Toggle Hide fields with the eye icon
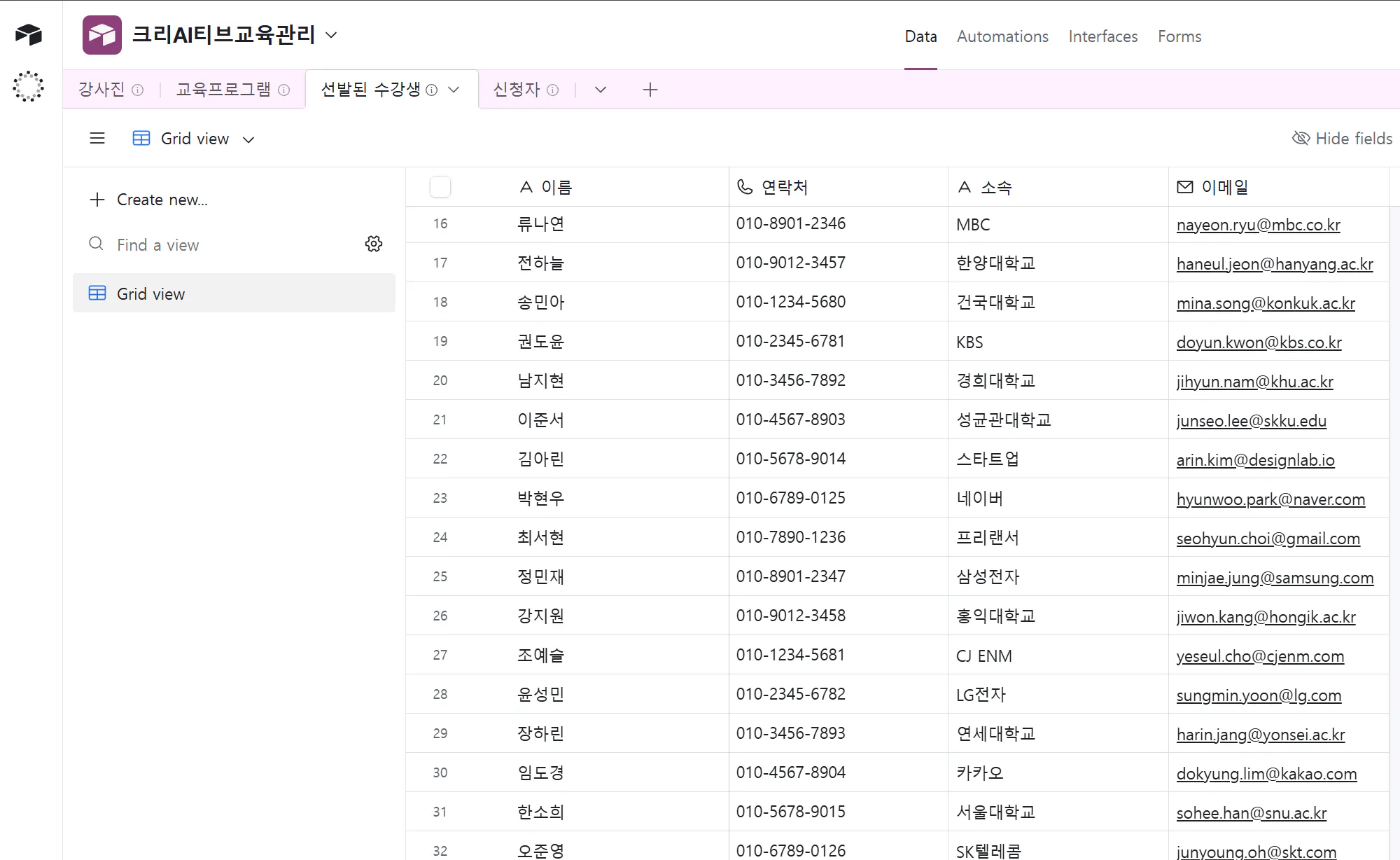1400x860 pixels. pyautogui.click(x=1301, y=138)
